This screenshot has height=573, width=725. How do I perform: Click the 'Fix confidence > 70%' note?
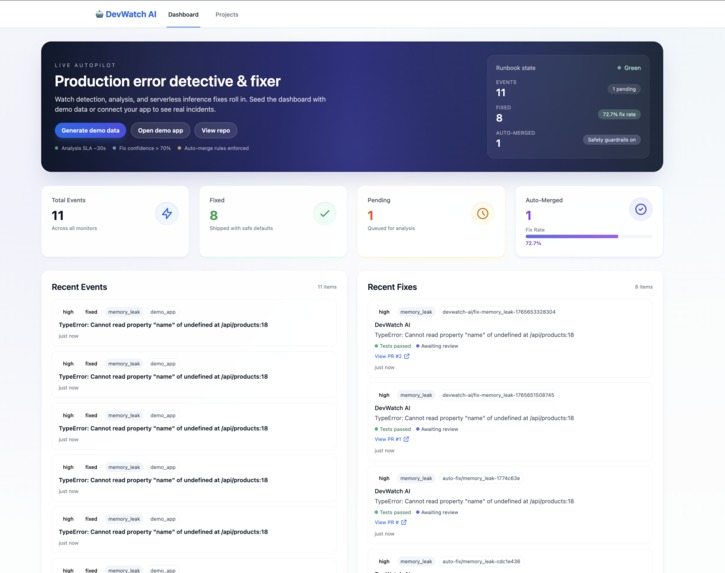tap(141, 148)
